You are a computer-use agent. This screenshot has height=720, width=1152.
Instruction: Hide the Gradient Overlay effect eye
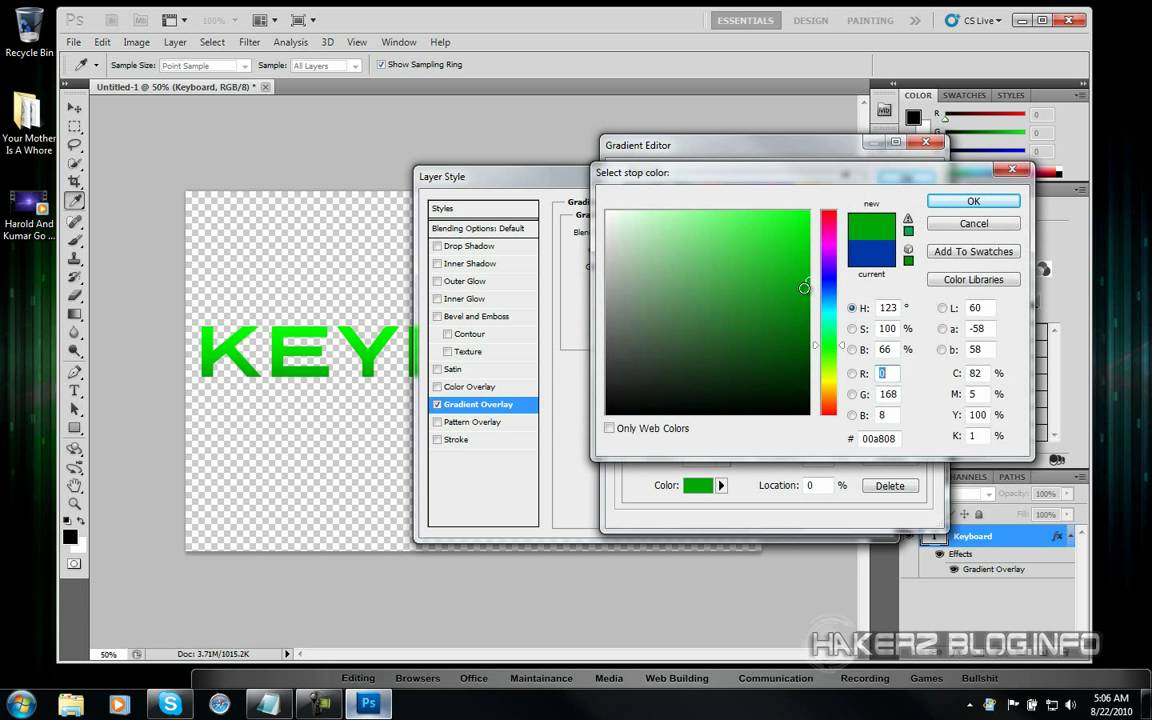coord(954,569)
